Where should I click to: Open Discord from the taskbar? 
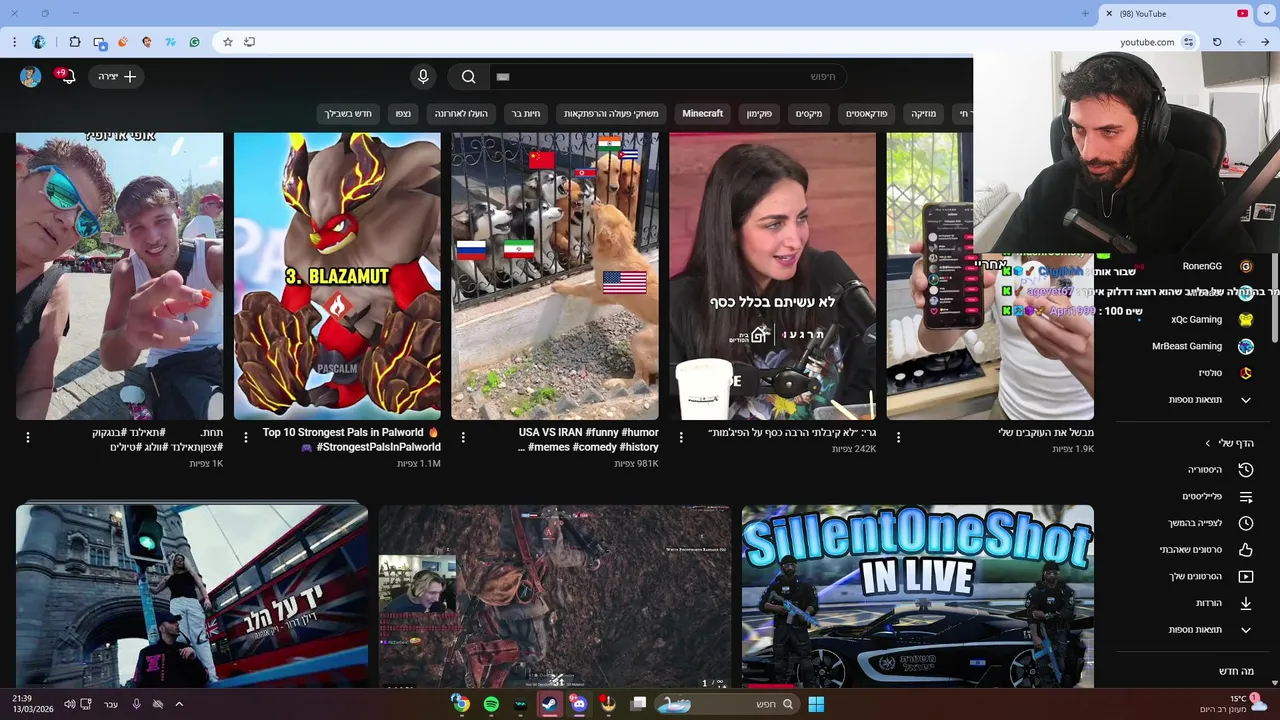578,704
